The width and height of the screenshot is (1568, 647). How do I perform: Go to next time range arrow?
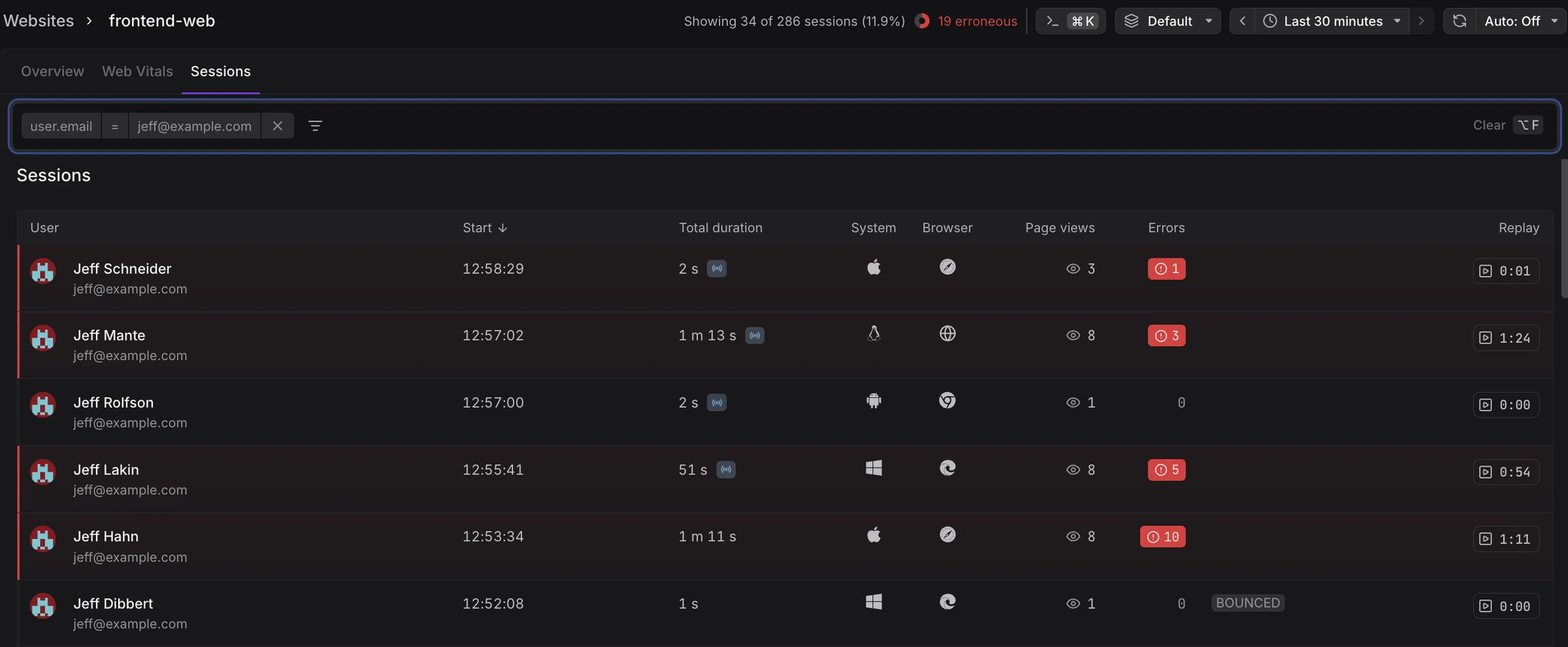tap(1421, 21)
